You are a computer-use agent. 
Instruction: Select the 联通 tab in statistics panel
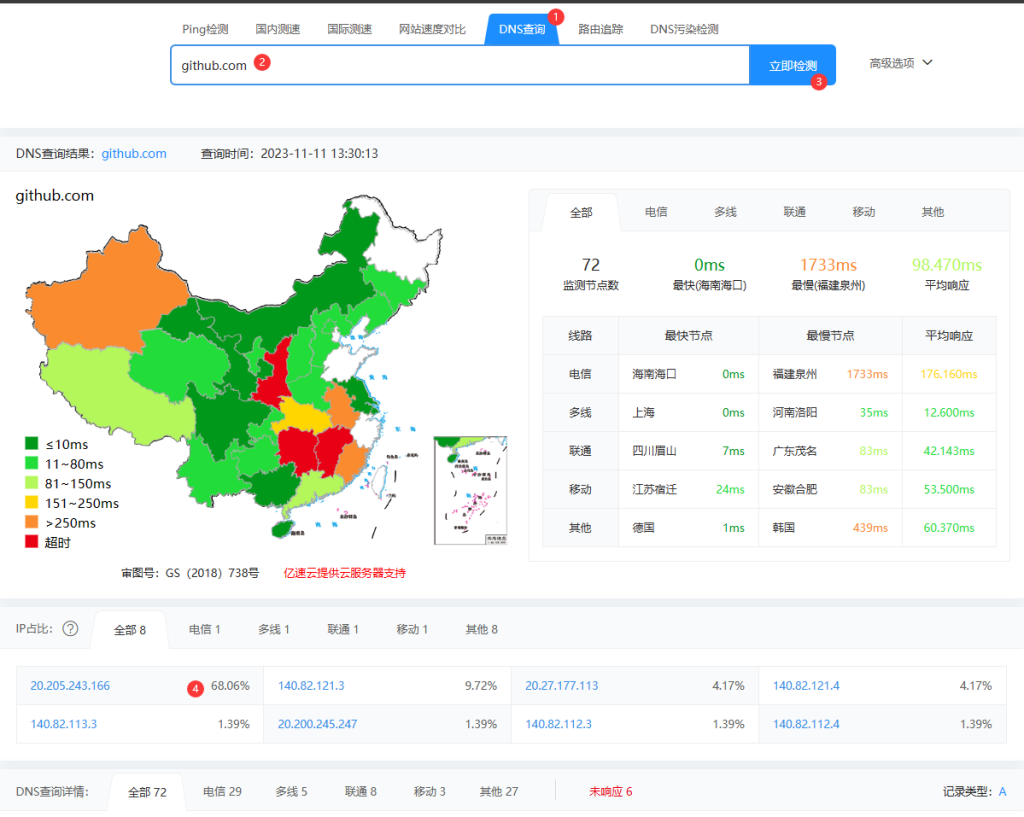coord(795,212)
